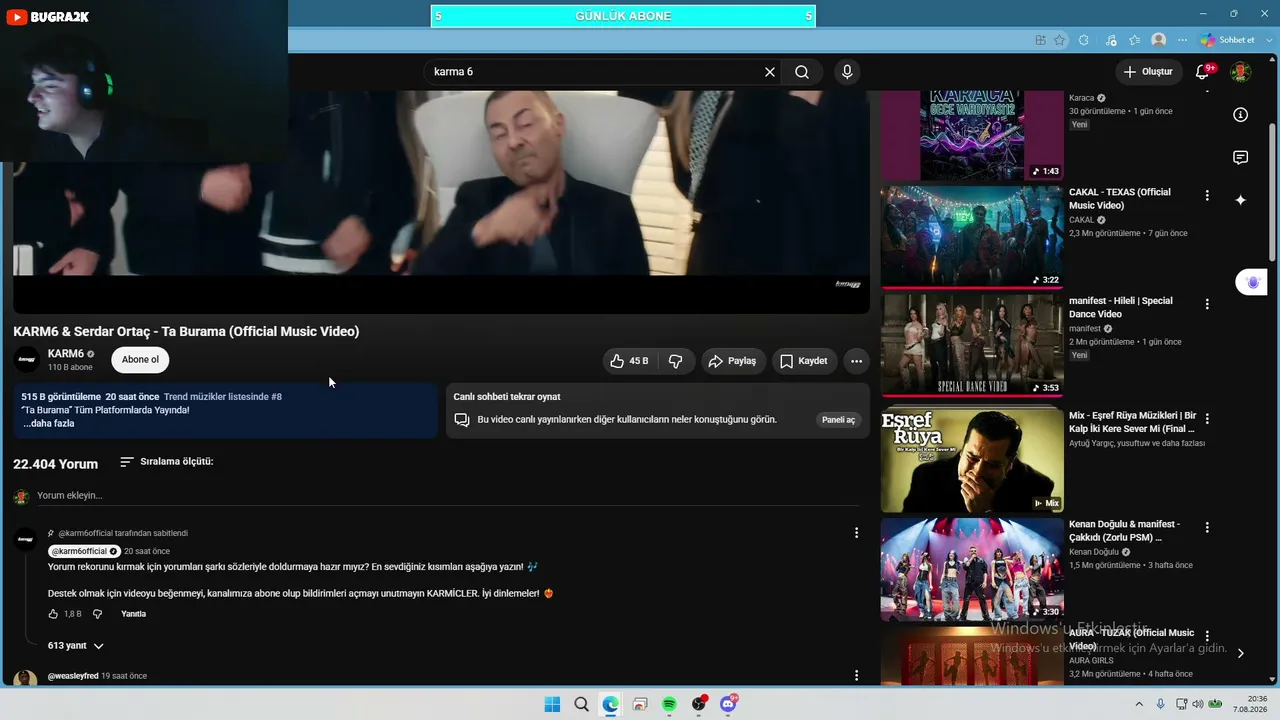Add this page to browser favorites (star)
The image size is (1280, 720).
pyautogui.click(x=1060, y=40)
